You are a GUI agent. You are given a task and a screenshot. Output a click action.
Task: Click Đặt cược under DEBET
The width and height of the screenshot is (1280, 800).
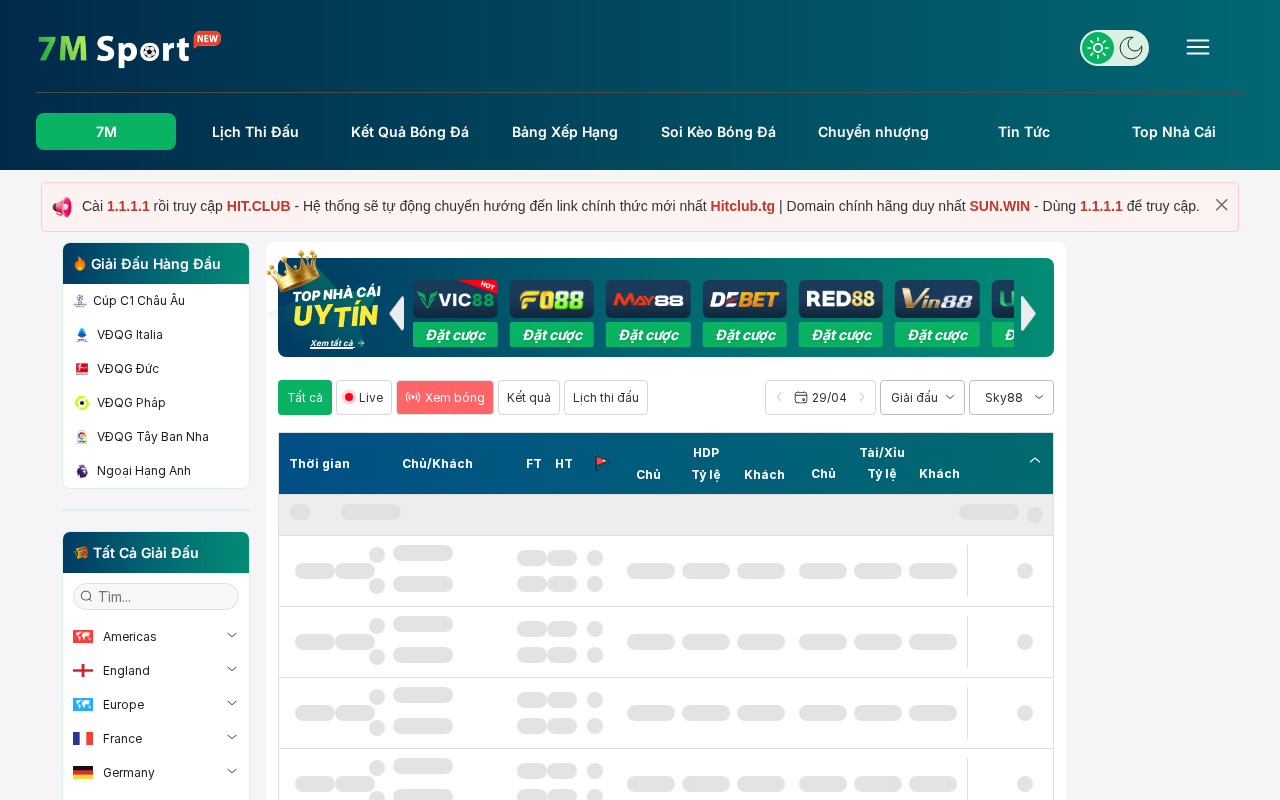point(745,335)
